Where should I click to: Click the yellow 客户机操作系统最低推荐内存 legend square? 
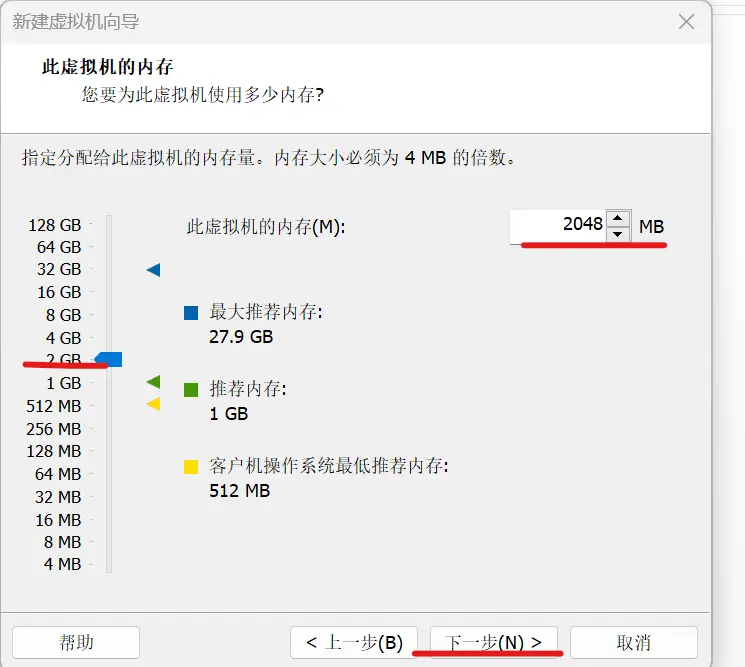191,467
